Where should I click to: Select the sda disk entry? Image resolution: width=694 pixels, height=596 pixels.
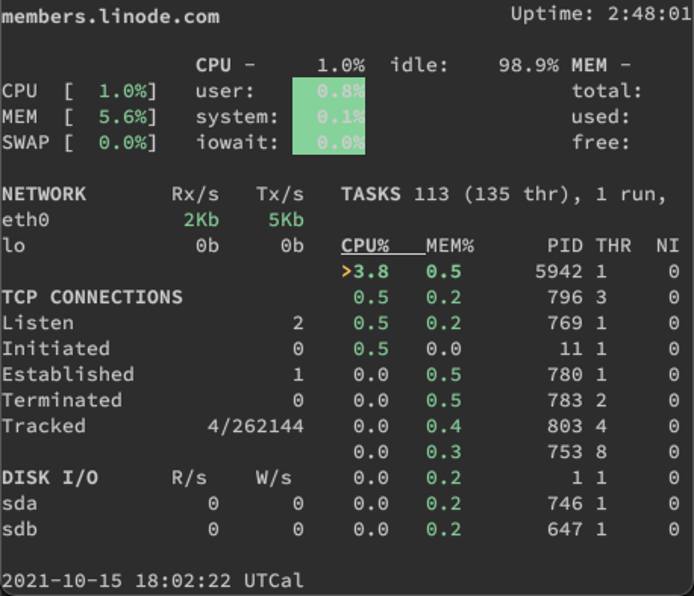pyautogui.click(x=20, y=503)
